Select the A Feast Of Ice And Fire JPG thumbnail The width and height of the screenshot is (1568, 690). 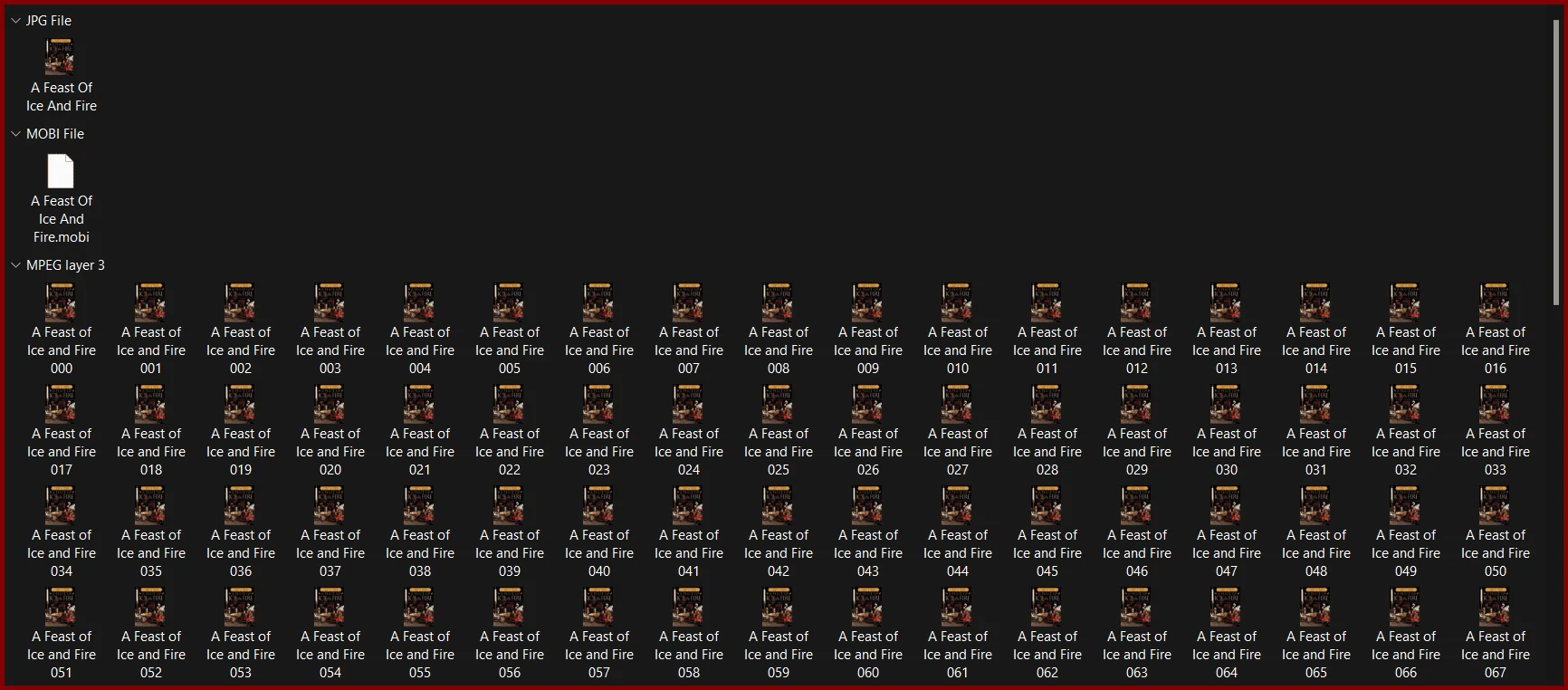[61, 56]
